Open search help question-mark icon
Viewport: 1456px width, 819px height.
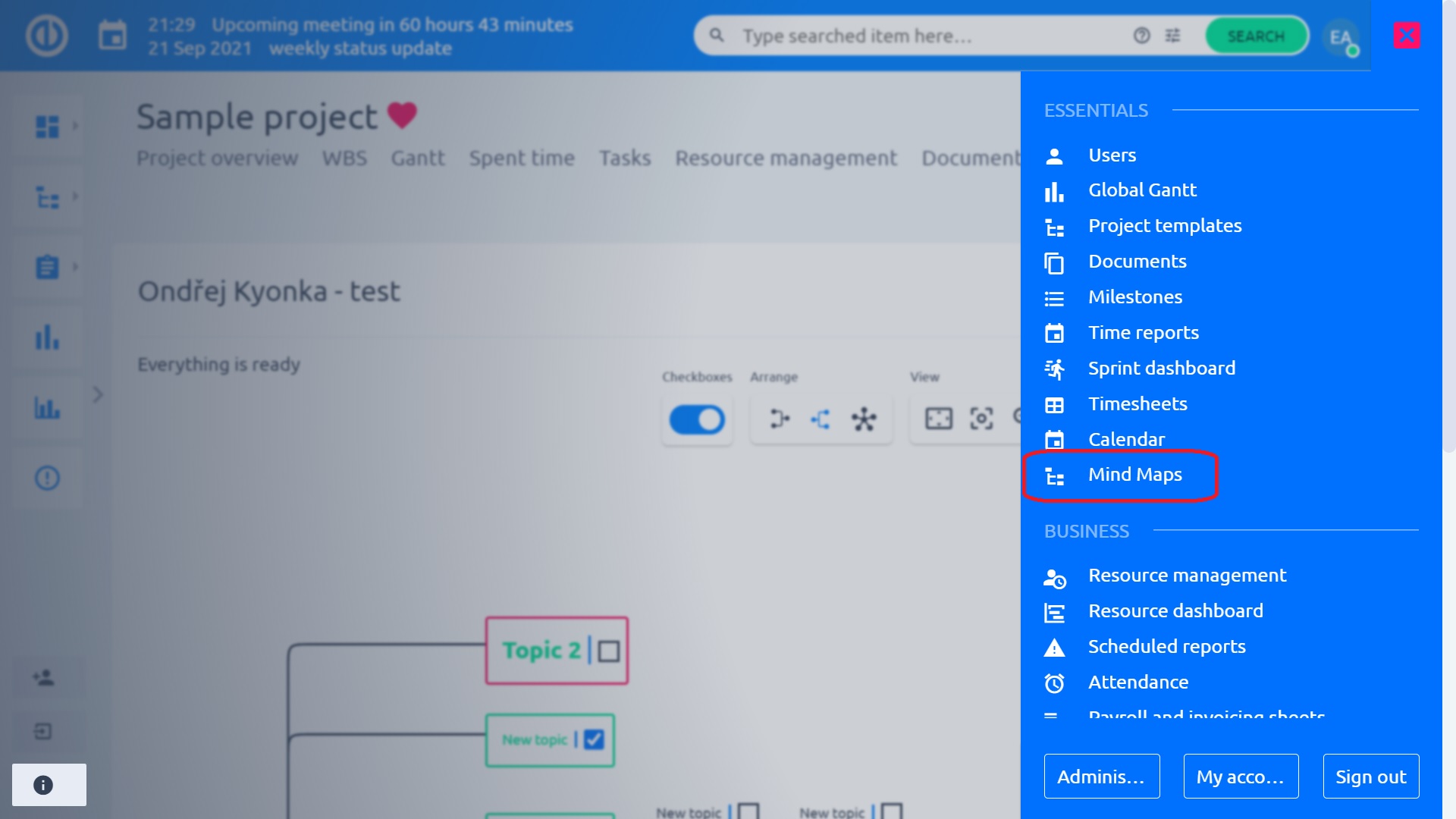(x=1141, y=36)
